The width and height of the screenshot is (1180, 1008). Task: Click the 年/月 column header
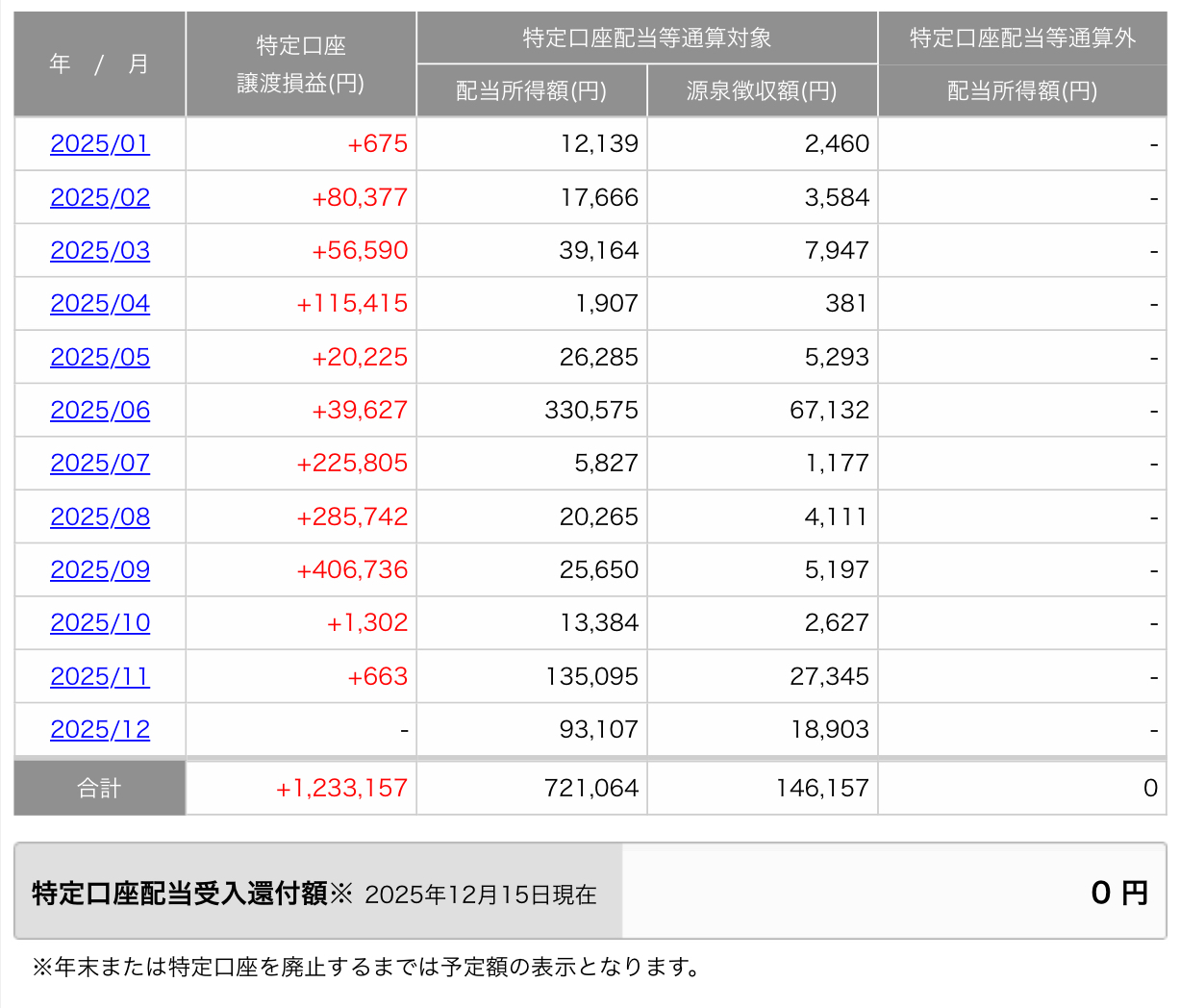[100, 64]
